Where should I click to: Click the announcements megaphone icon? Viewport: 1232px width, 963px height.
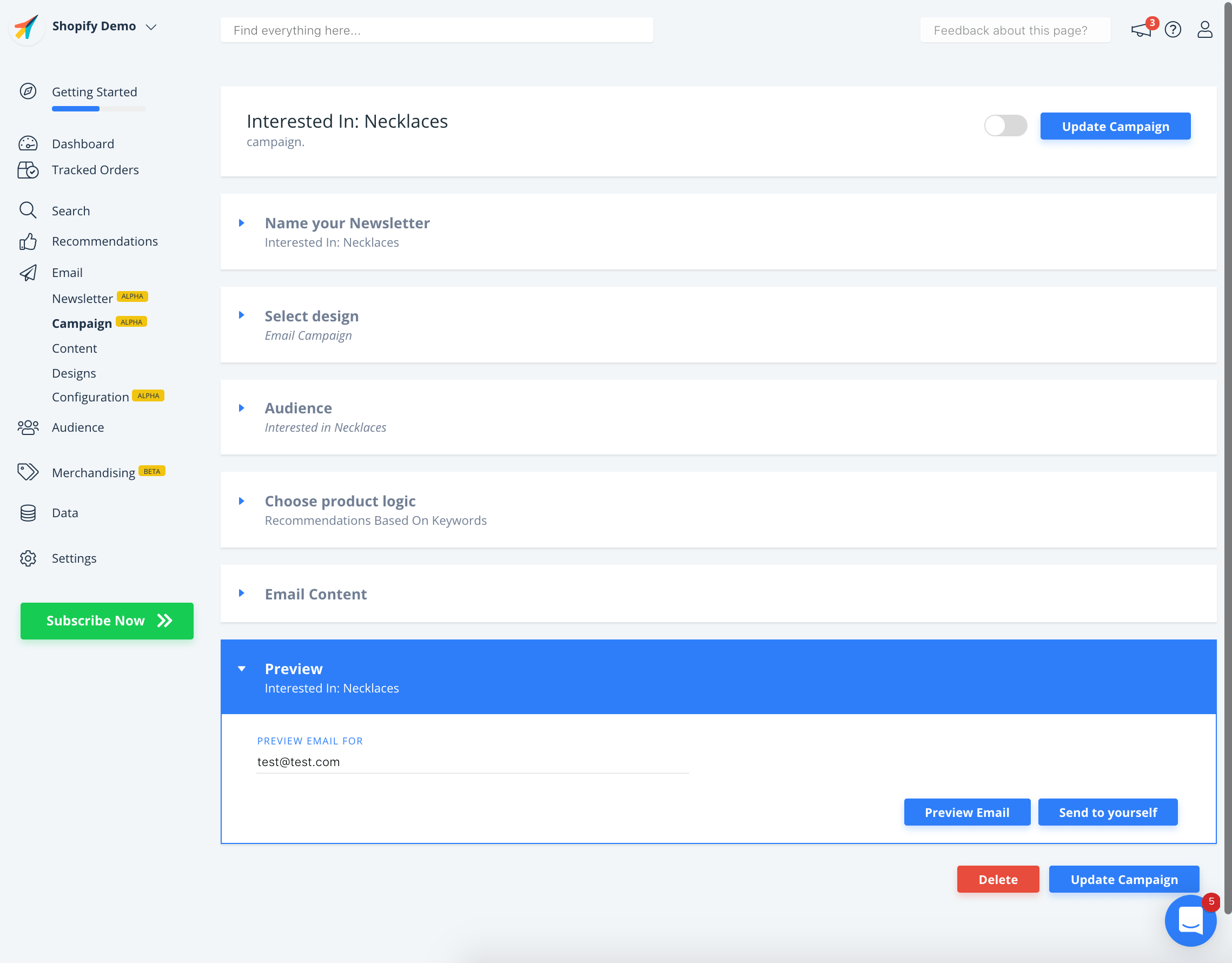point(1141,30)
